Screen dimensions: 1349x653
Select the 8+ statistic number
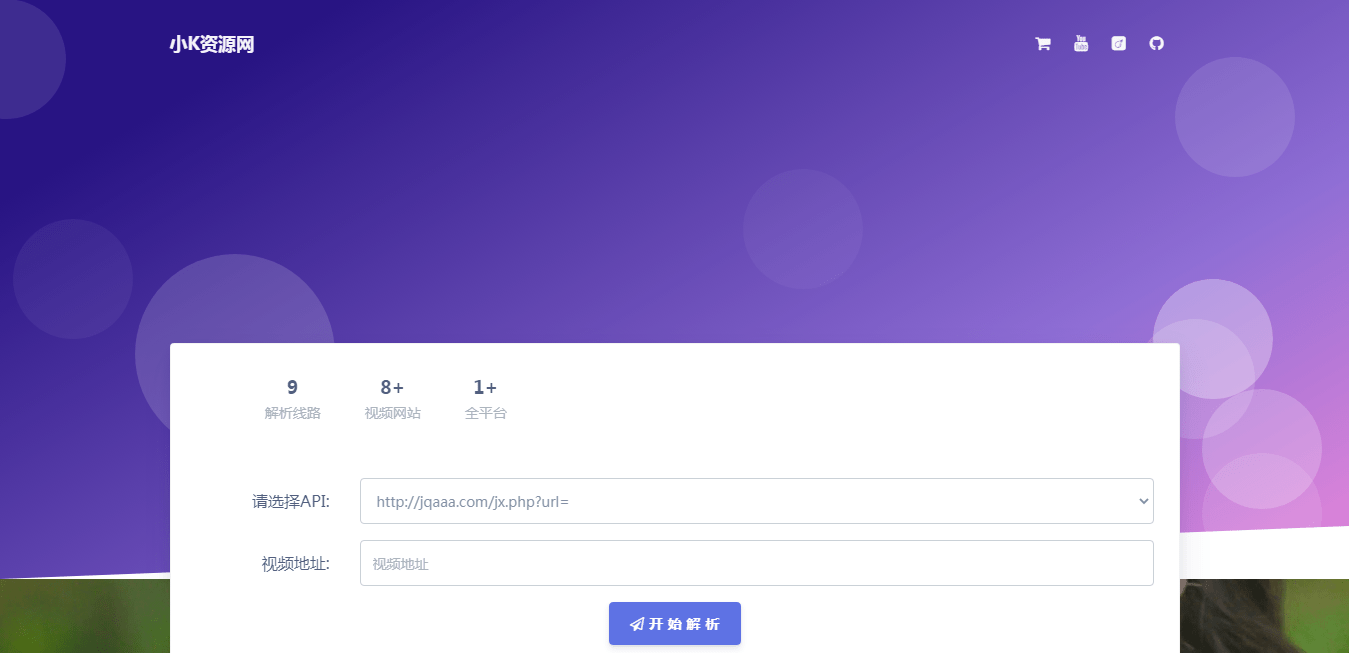(x=392, y=387)
